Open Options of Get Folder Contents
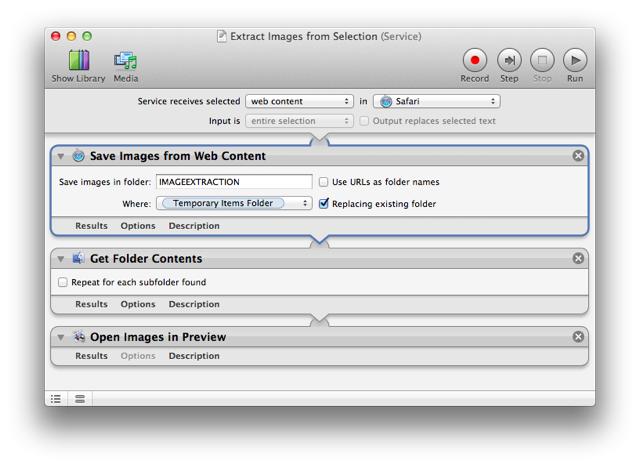This screenshot has height=468, width=640. pyautogui.click(x=138, y=304)
